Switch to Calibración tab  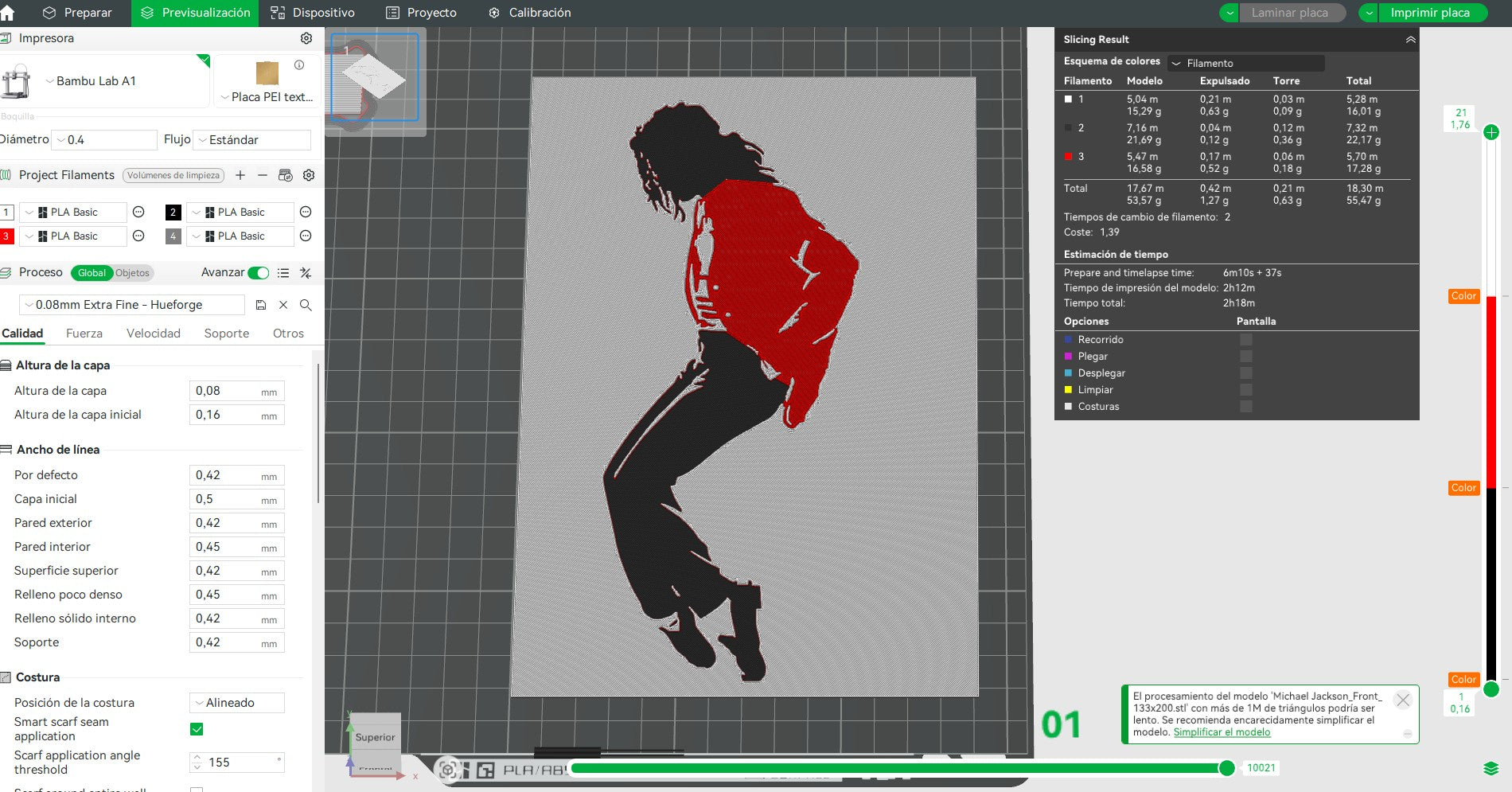click(x=529, y=13)
